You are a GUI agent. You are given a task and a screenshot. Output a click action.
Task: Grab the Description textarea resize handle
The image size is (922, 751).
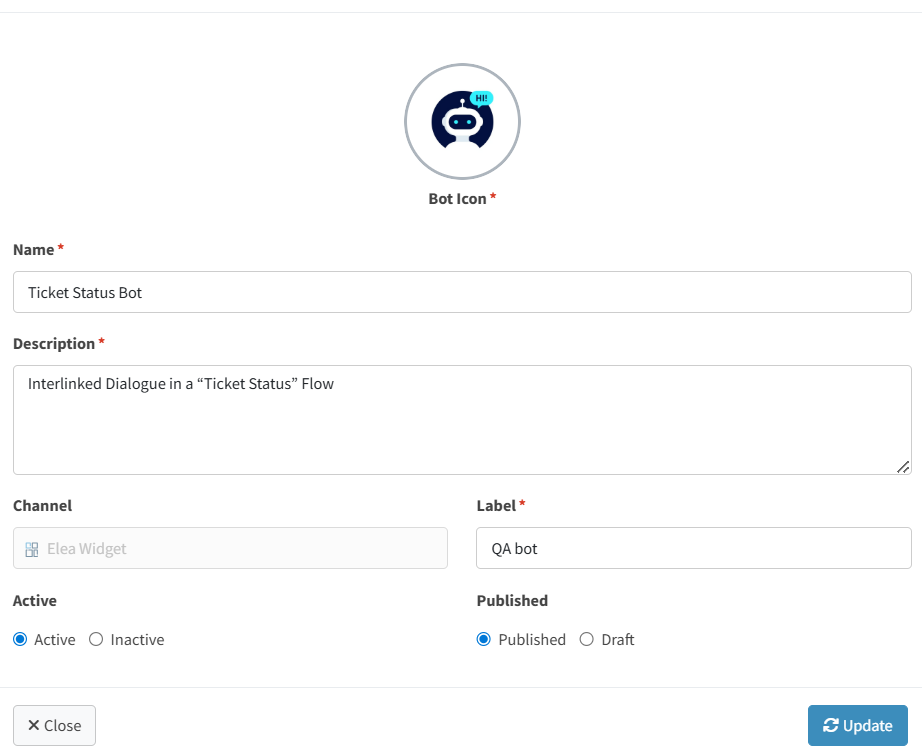point(903,466)
